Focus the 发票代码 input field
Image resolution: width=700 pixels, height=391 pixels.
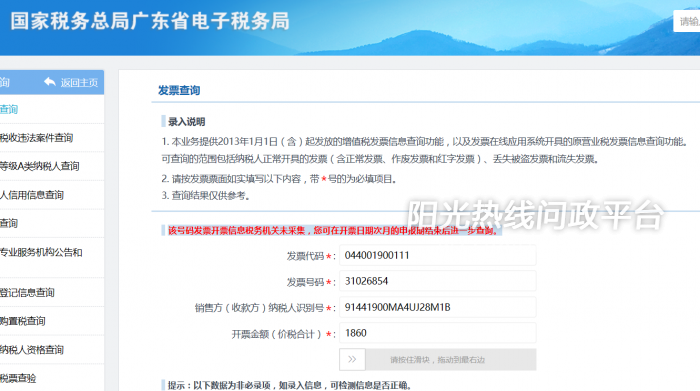438,255
